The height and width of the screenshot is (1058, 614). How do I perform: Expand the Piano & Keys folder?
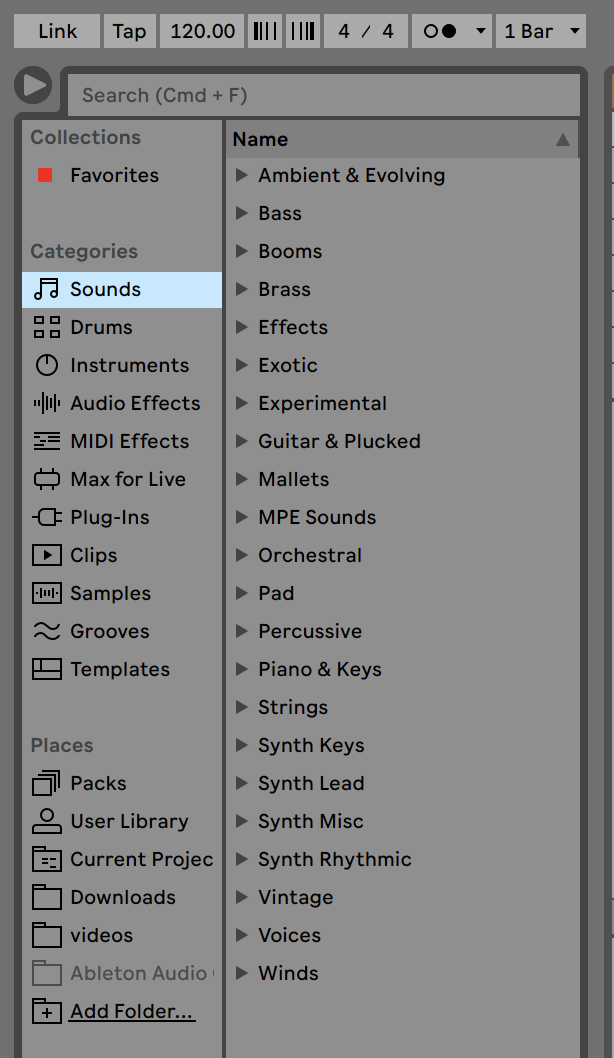pos(241,669)
